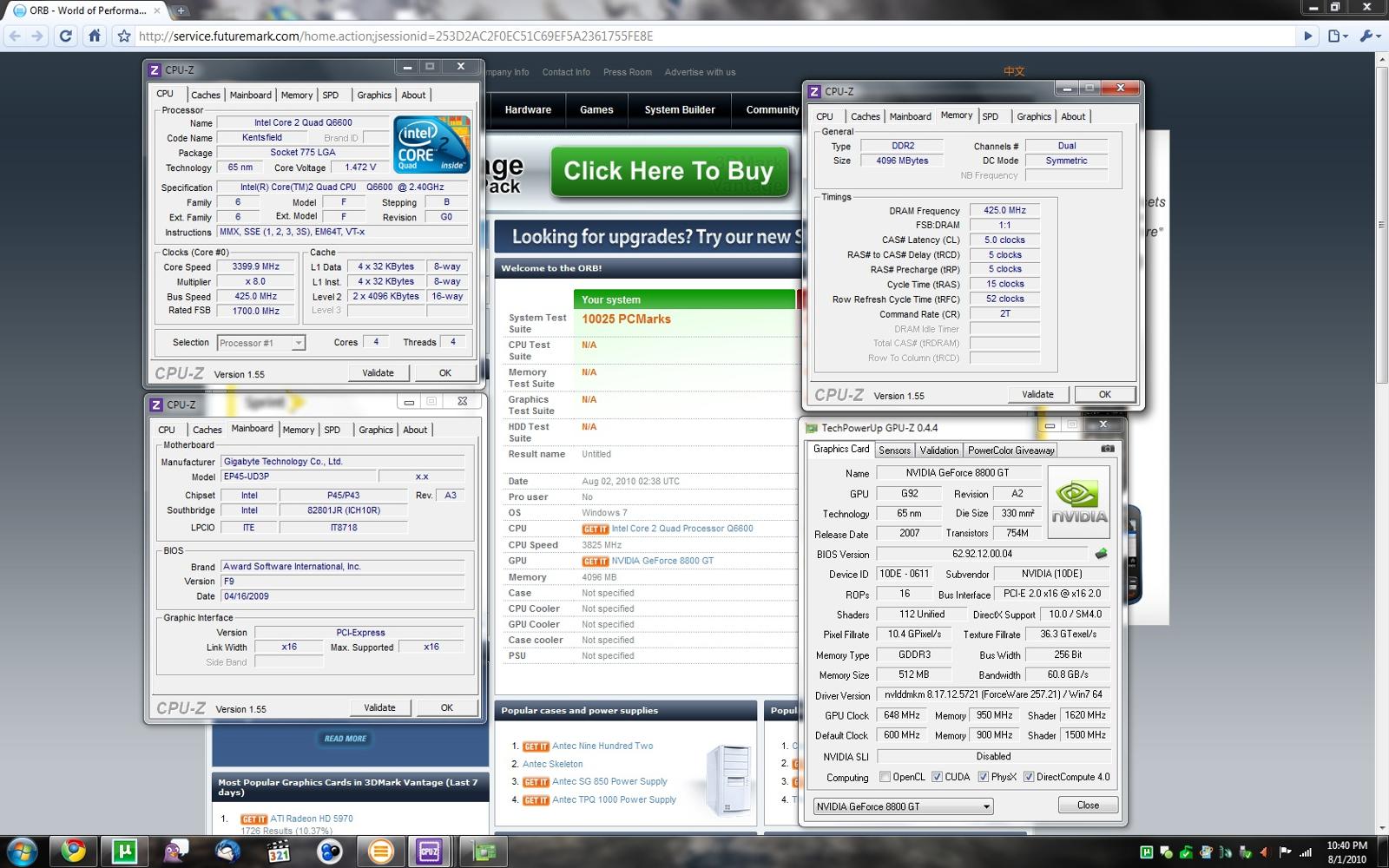Click the NVIDIA GeForce 8800 GT link
This screenshot has width=1389, height=868.
(x=662, y=561)
